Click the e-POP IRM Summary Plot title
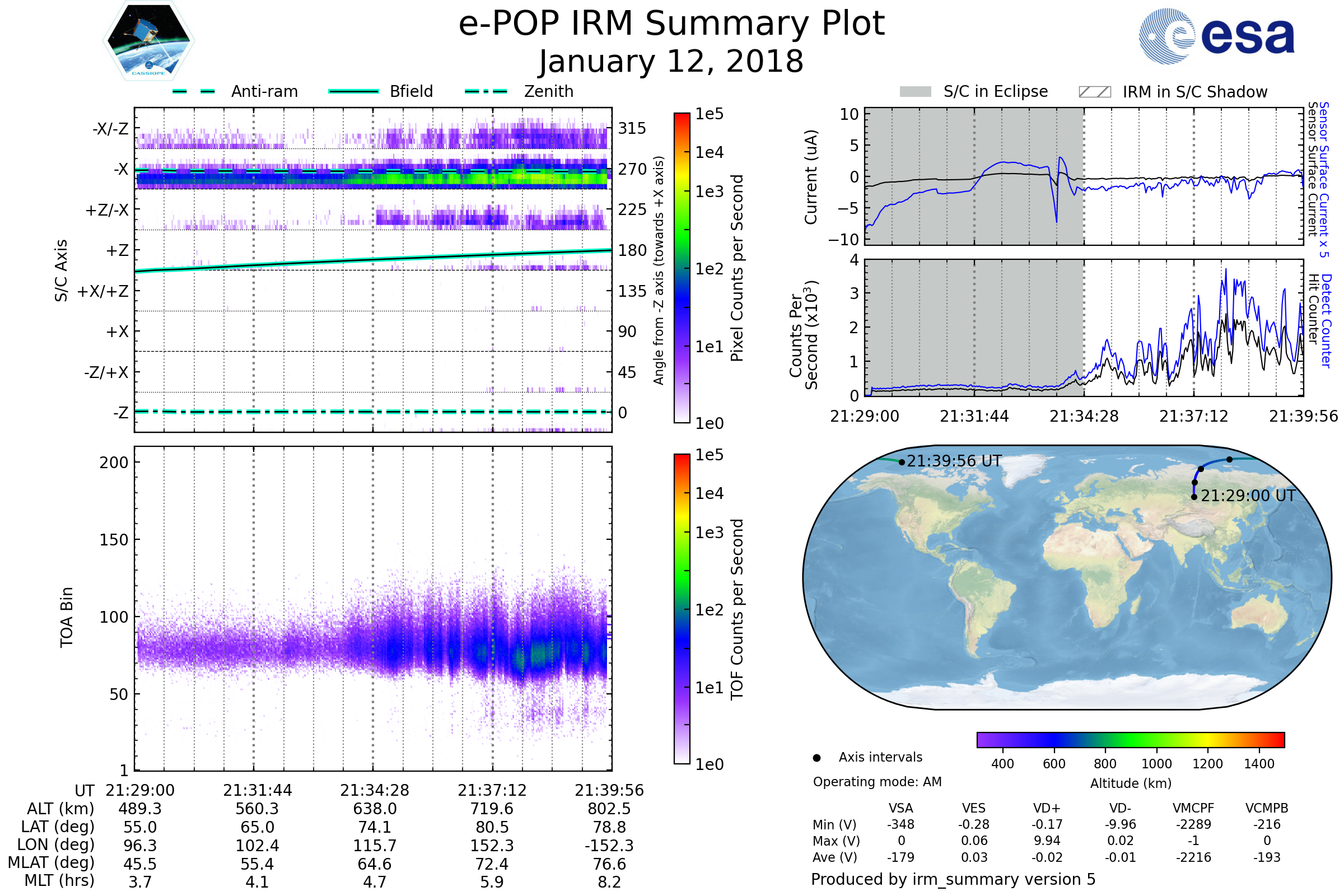 671,24
